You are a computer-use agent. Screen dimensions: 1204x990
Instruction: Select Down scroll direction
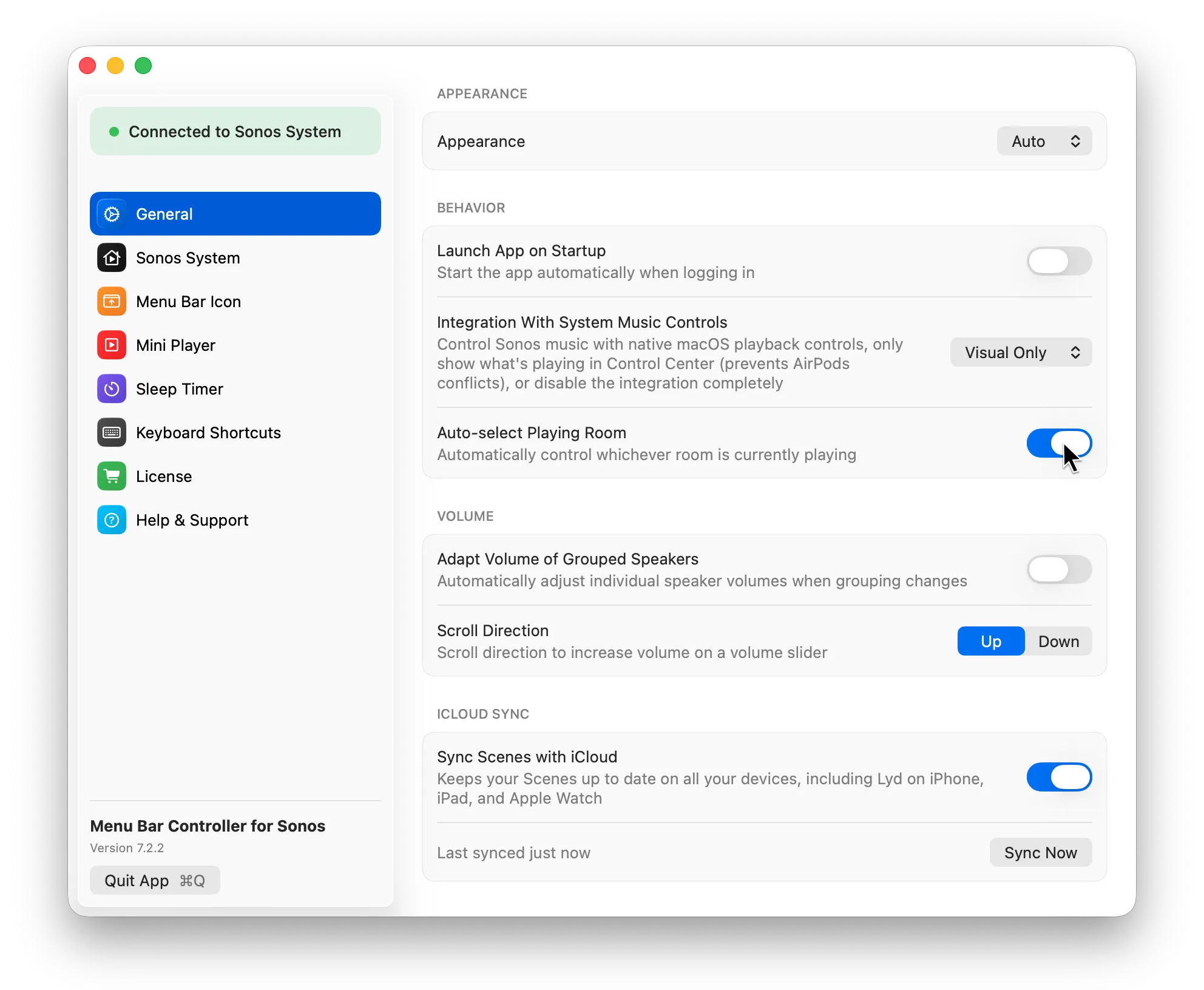click(x=1058, y=641)
